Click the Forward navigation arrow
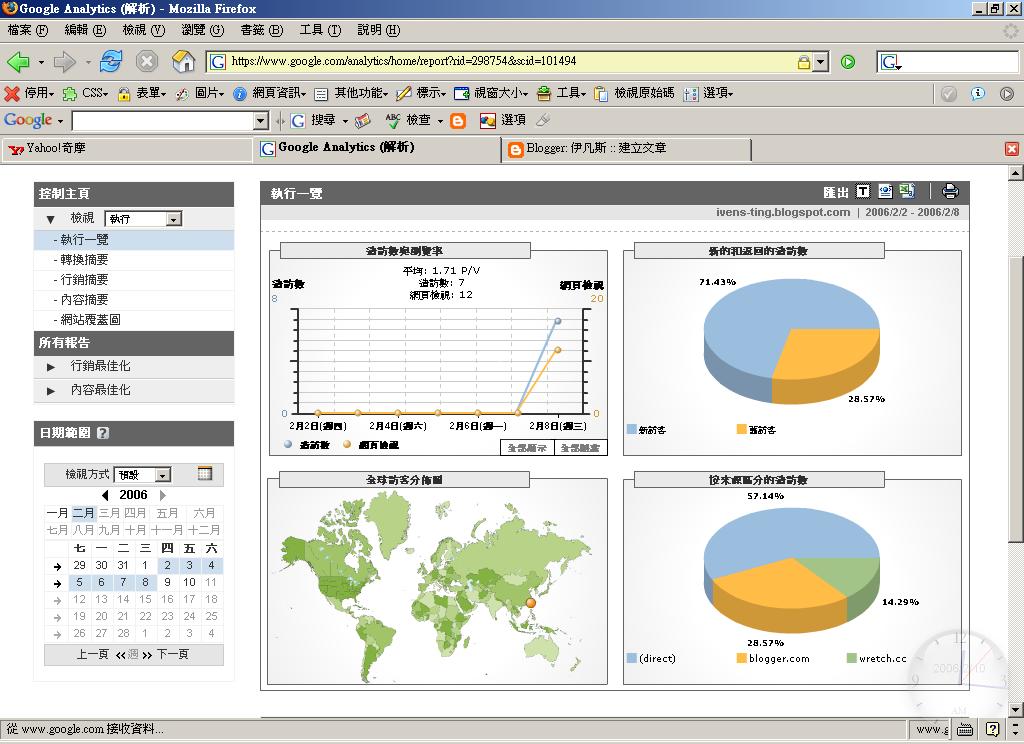This screenshot has height=744, width=1024. pyautogui.click(x=65, y=62)
